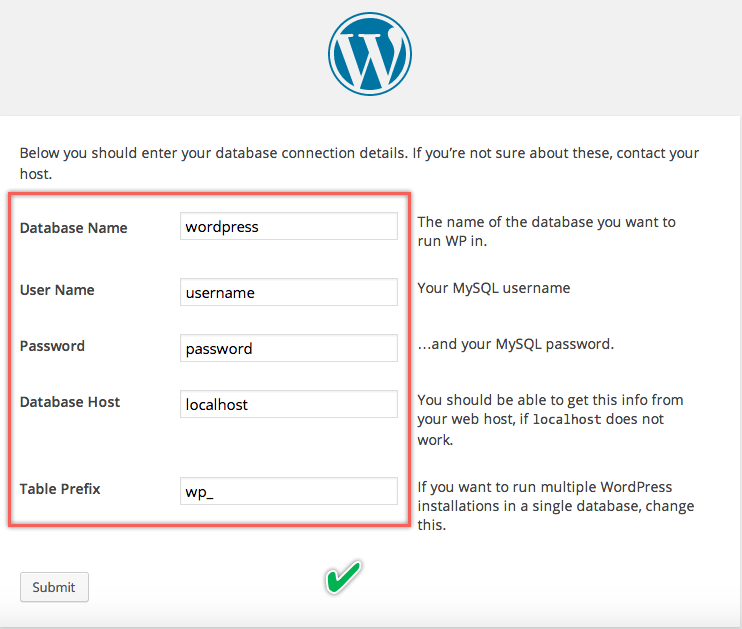Image resolution: width=742 pixels, height=629 pixels.
Task: Click "The name of the database" description
Action: click(547, 231)
